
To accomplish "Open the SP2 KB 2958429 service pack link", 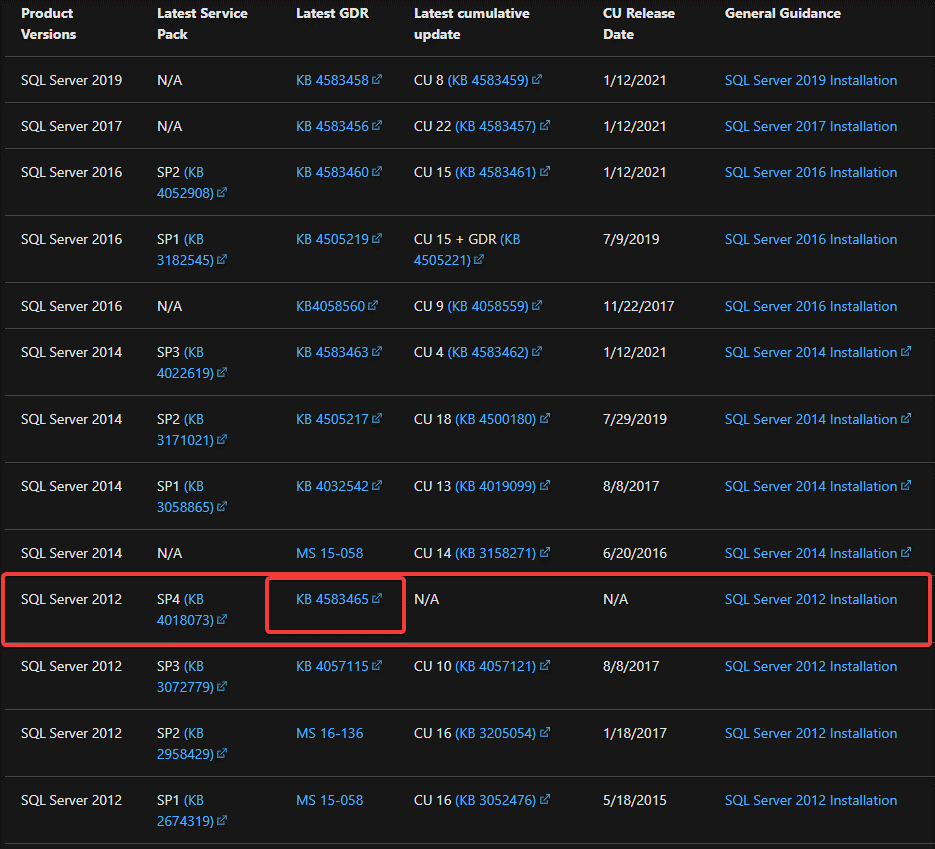I will 185,743.
